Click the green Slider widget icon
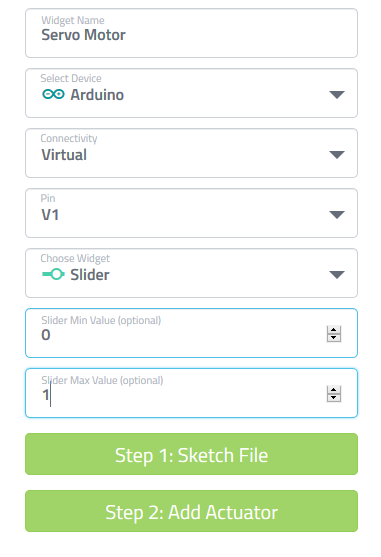This screenshot has width=381, height=557. [53, 274]
